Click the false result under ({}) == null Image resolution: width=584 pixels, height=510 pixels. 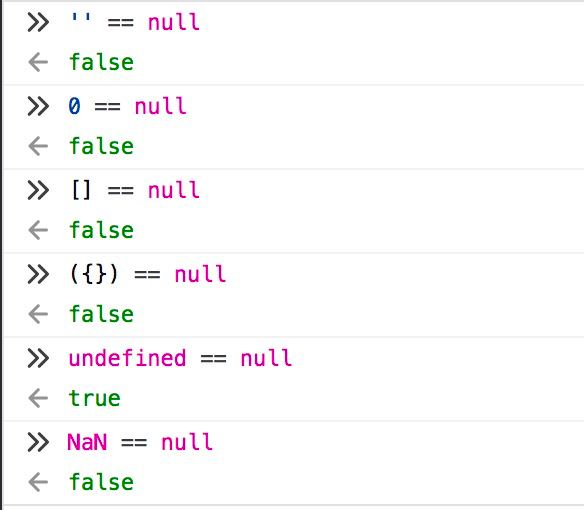point(101,314)
